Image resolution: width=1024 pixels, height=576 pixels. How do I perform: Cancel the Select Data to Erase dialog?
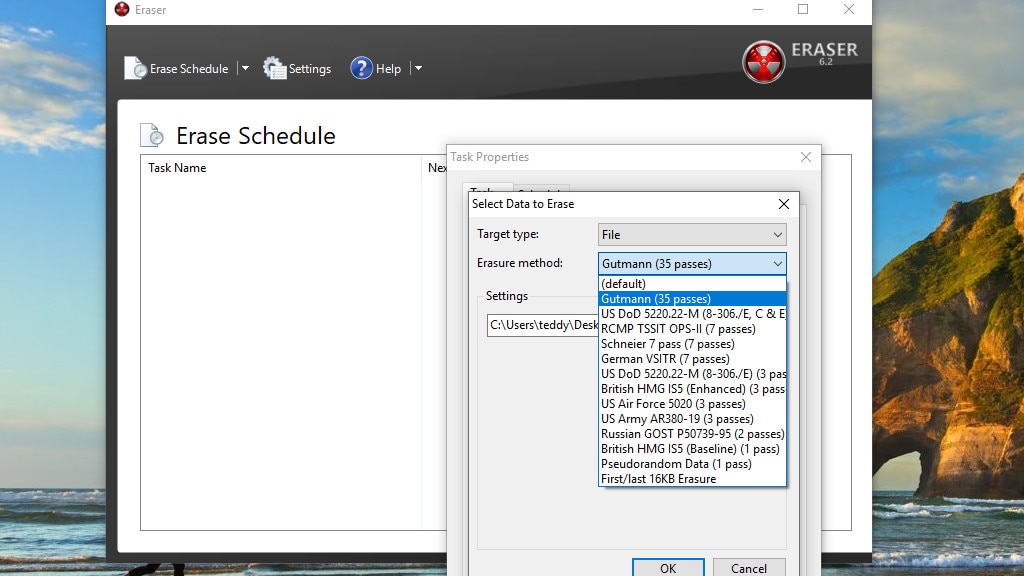coord(748,568)
